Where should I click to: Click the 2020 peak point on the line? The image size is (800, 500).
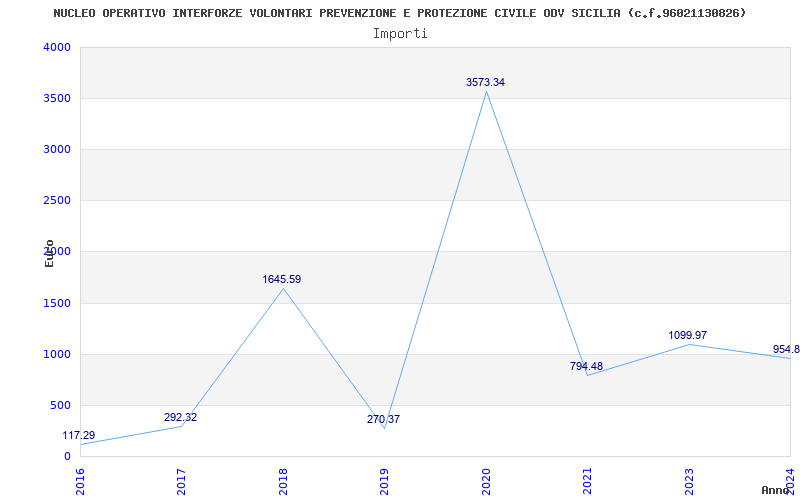pyautogui.click(x=486, y=91)
